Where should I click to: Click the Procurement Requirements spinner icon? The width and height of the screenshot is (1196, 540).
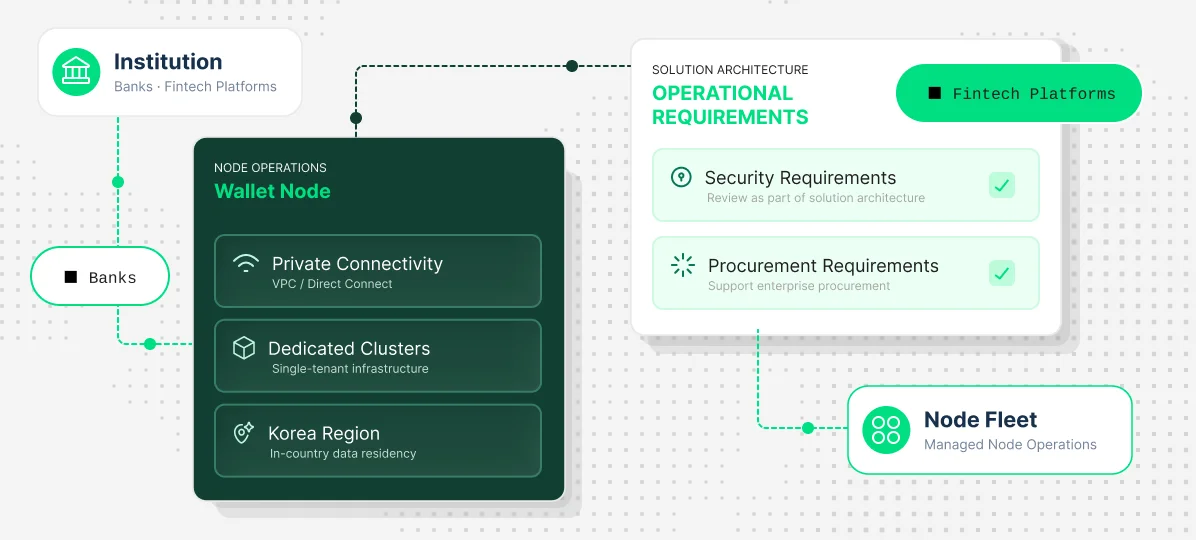683,265
